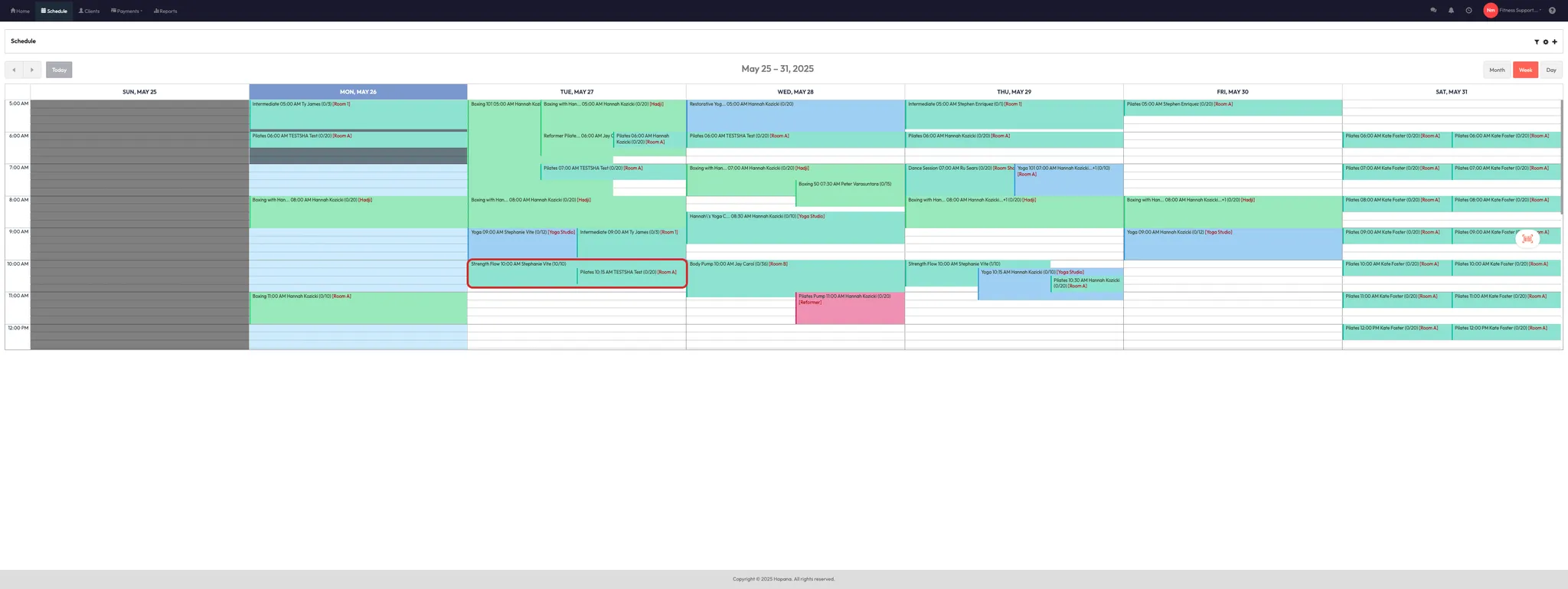Open the schedule filter funnel icon

(1536, 42)
